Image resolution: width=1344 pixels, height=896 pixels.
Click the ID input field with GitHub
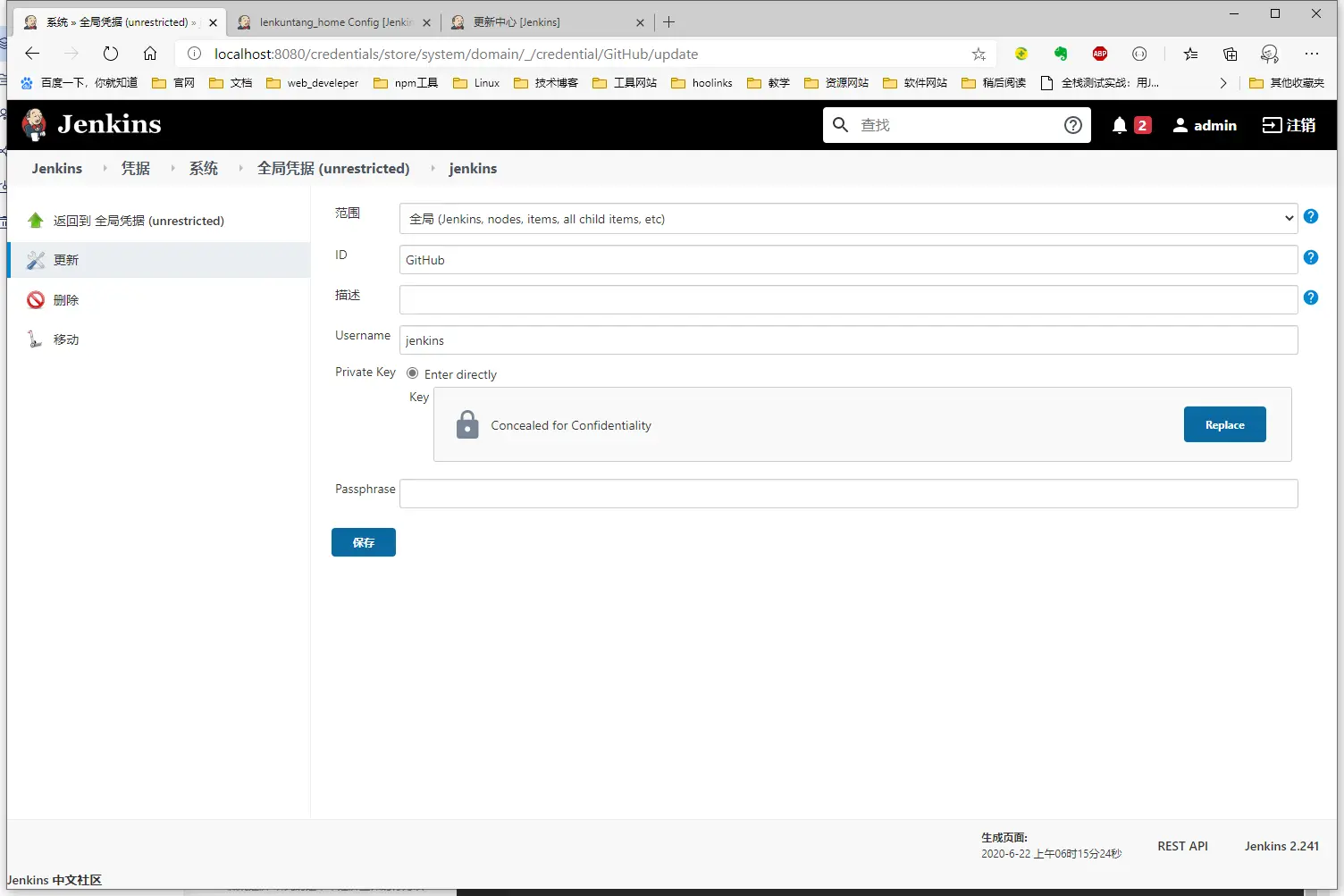pyautogui.click(x=848, y=260)
